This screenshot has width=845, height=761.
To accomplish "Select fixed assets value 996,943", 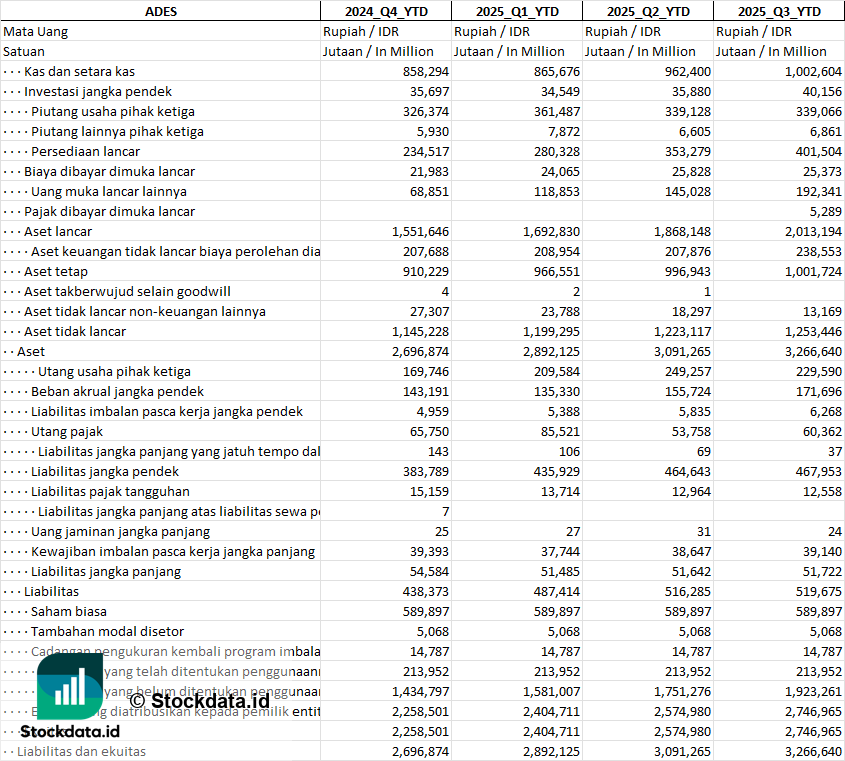I will pos(688,271).
